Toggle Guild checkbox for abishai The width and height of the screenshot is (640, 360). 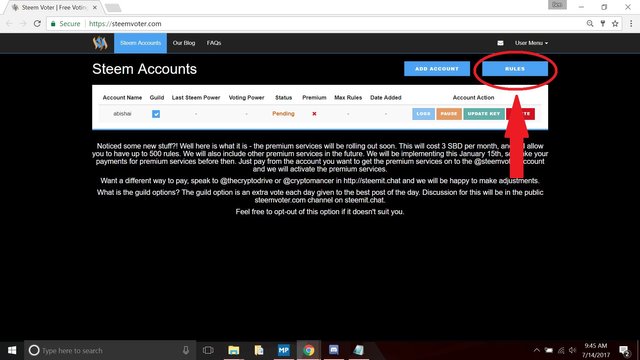click(x=156, y=114)
